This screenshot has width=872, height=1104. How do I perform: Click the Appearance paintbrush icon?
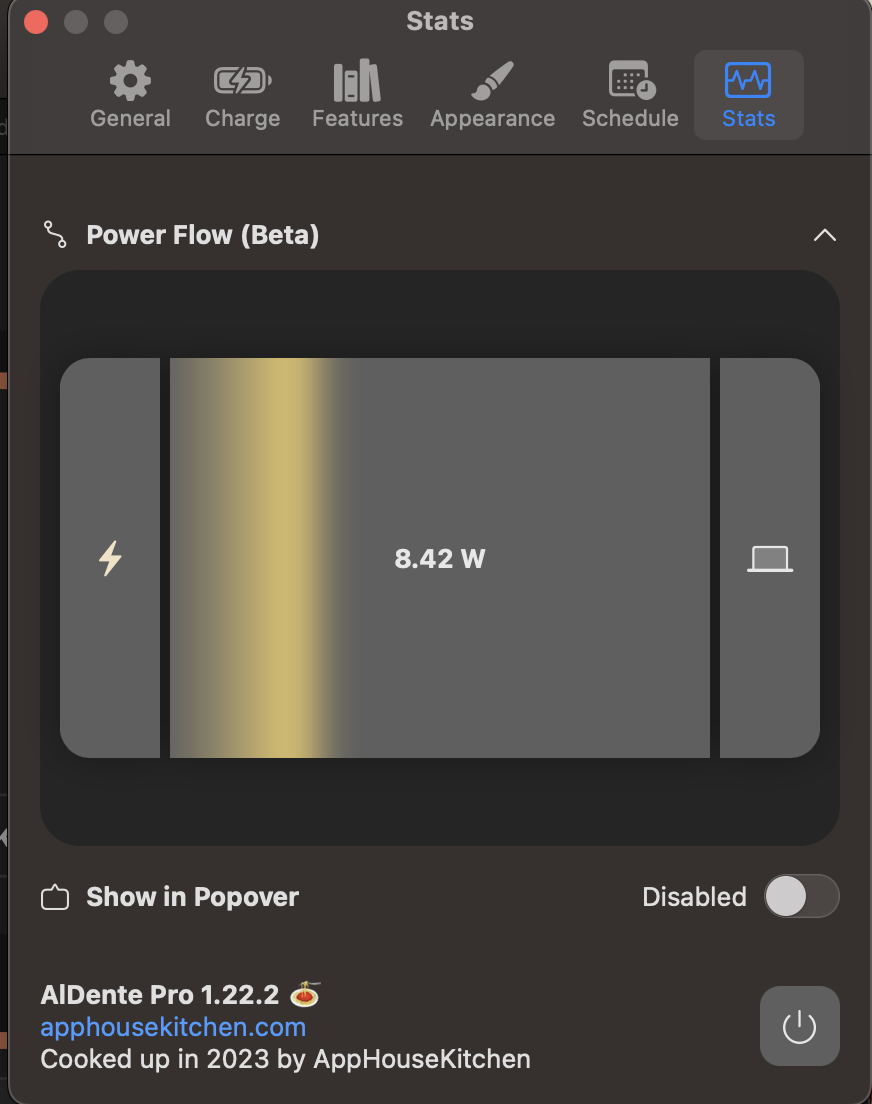coord(492,81)
